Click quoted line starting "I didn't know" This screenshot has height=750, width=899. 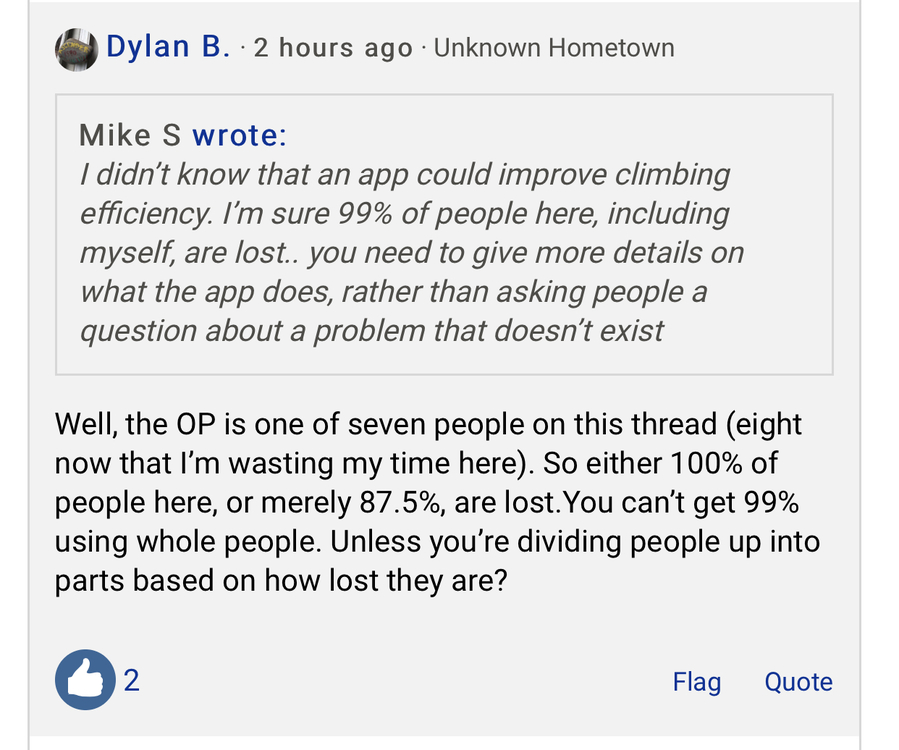[405, 174]
